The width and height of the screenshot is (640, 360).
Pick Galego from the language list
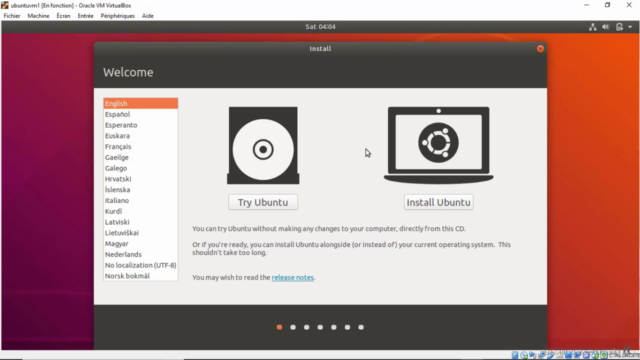pos(140,168)
